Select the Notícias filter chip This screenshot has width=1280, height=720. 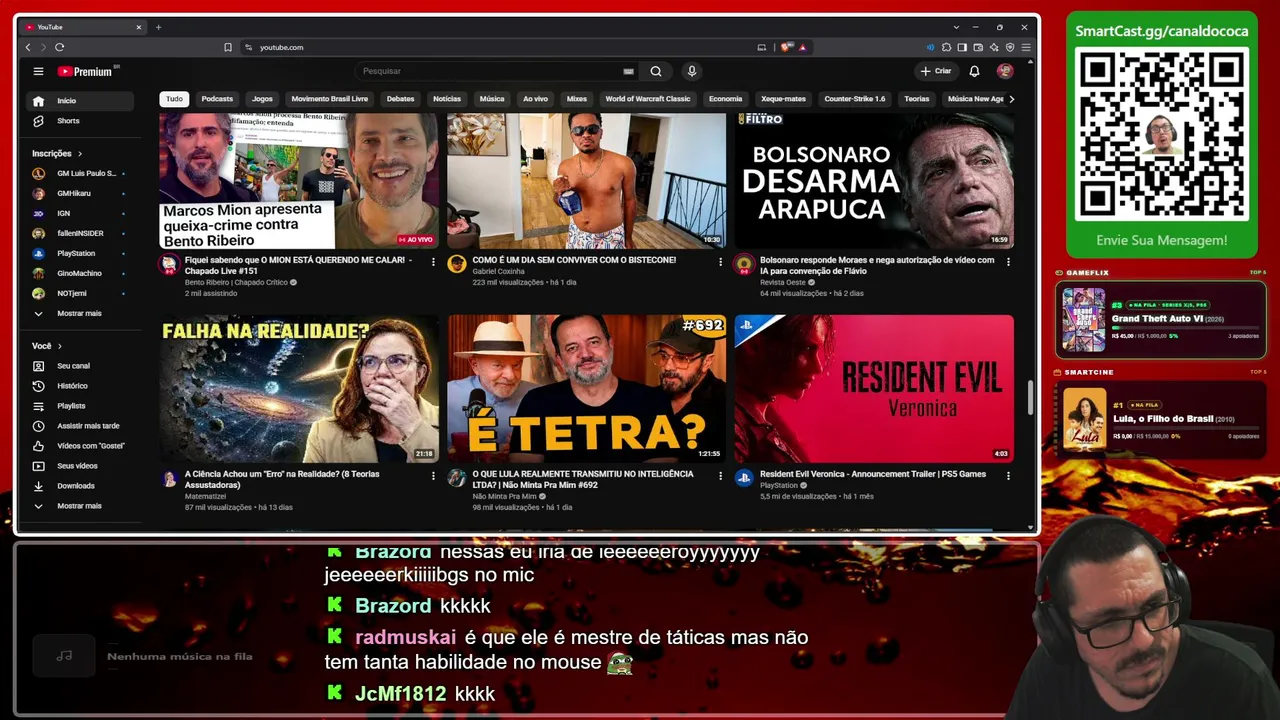tap(447, 99)
